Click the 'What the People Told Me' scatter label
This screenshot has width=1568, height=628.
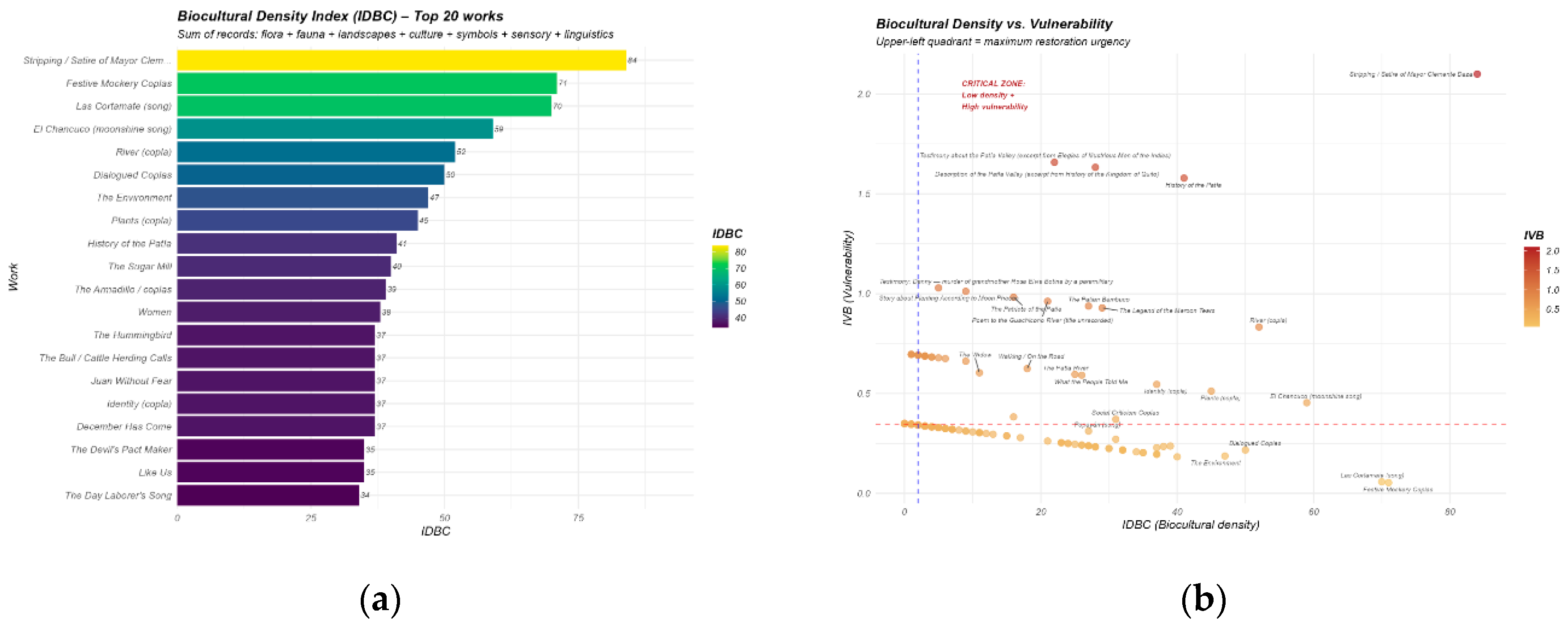click(1091, 382)
